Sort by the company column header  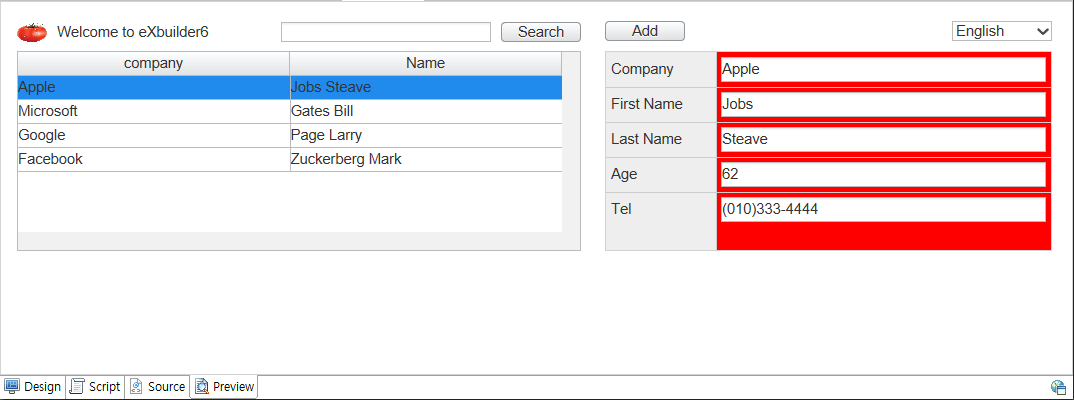point(153,64)
